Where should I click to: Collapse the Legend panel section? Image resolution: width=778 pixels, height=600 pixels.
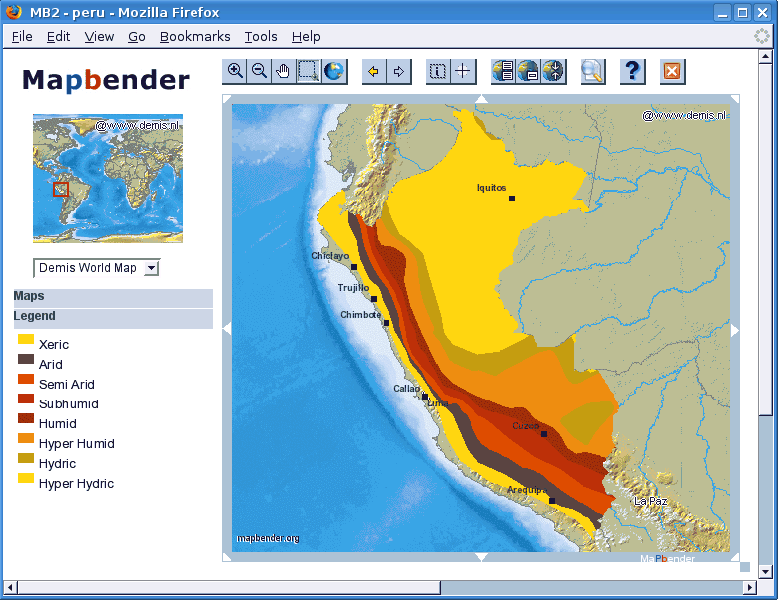coord(113,317)
